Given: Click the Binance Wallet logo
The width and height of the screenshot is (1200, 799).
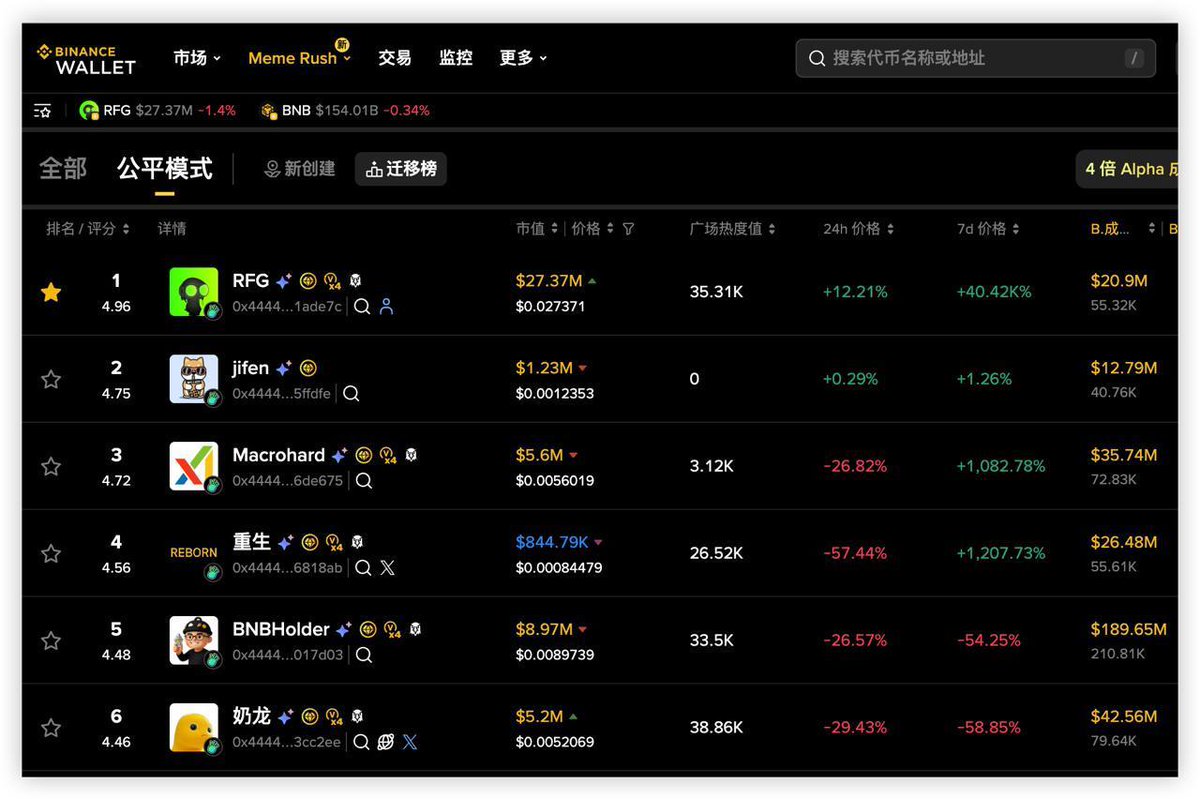Looking at the screenshot, I should click(86, 58).
